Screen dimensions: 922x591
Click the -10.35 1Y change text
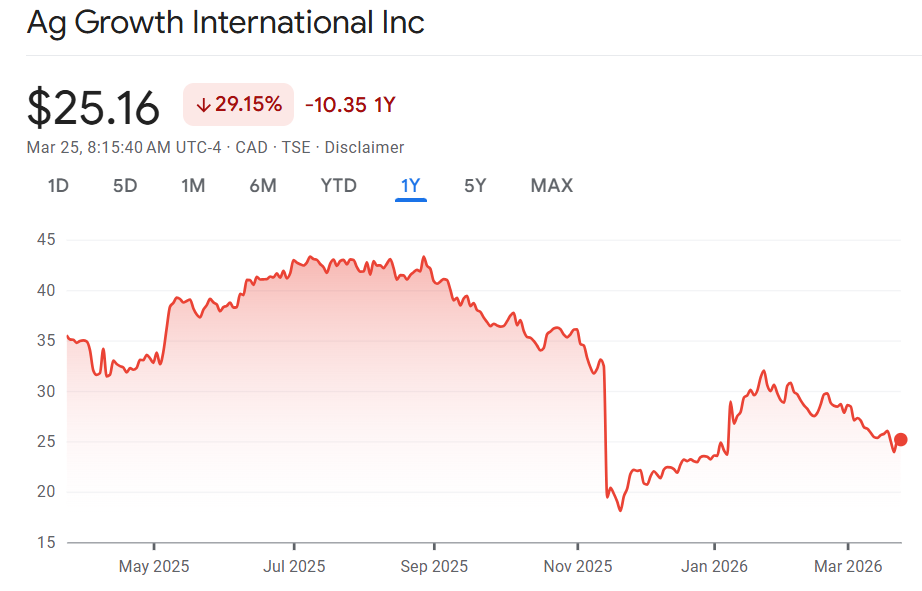(x=351, y=105)
